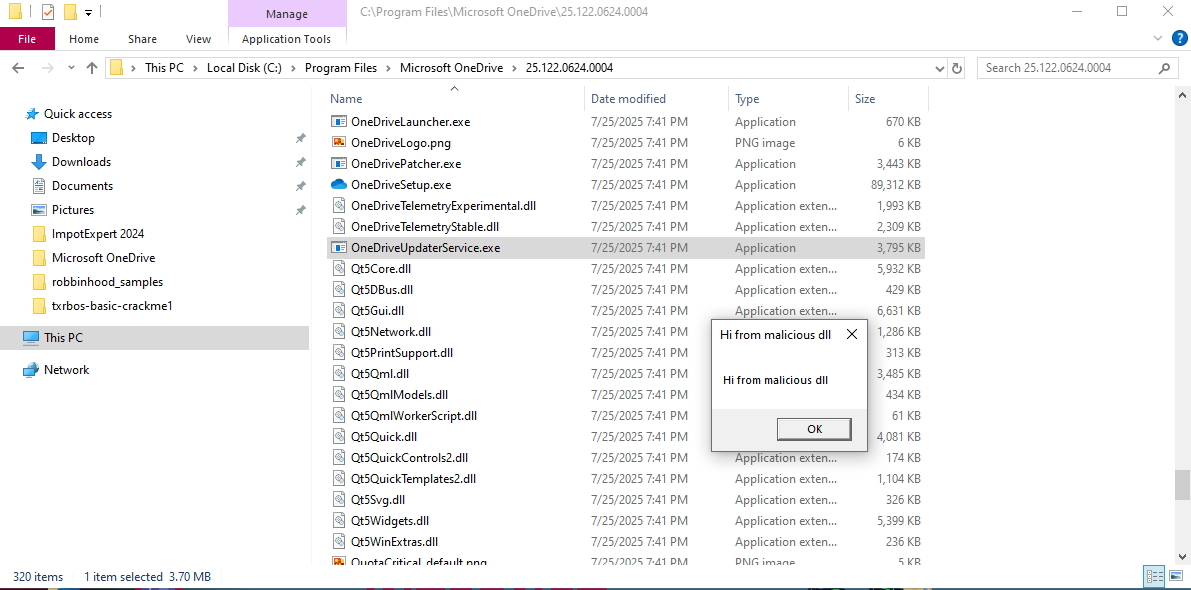Click the Qt5Gui.dll file icon

(x=339, y=311)
